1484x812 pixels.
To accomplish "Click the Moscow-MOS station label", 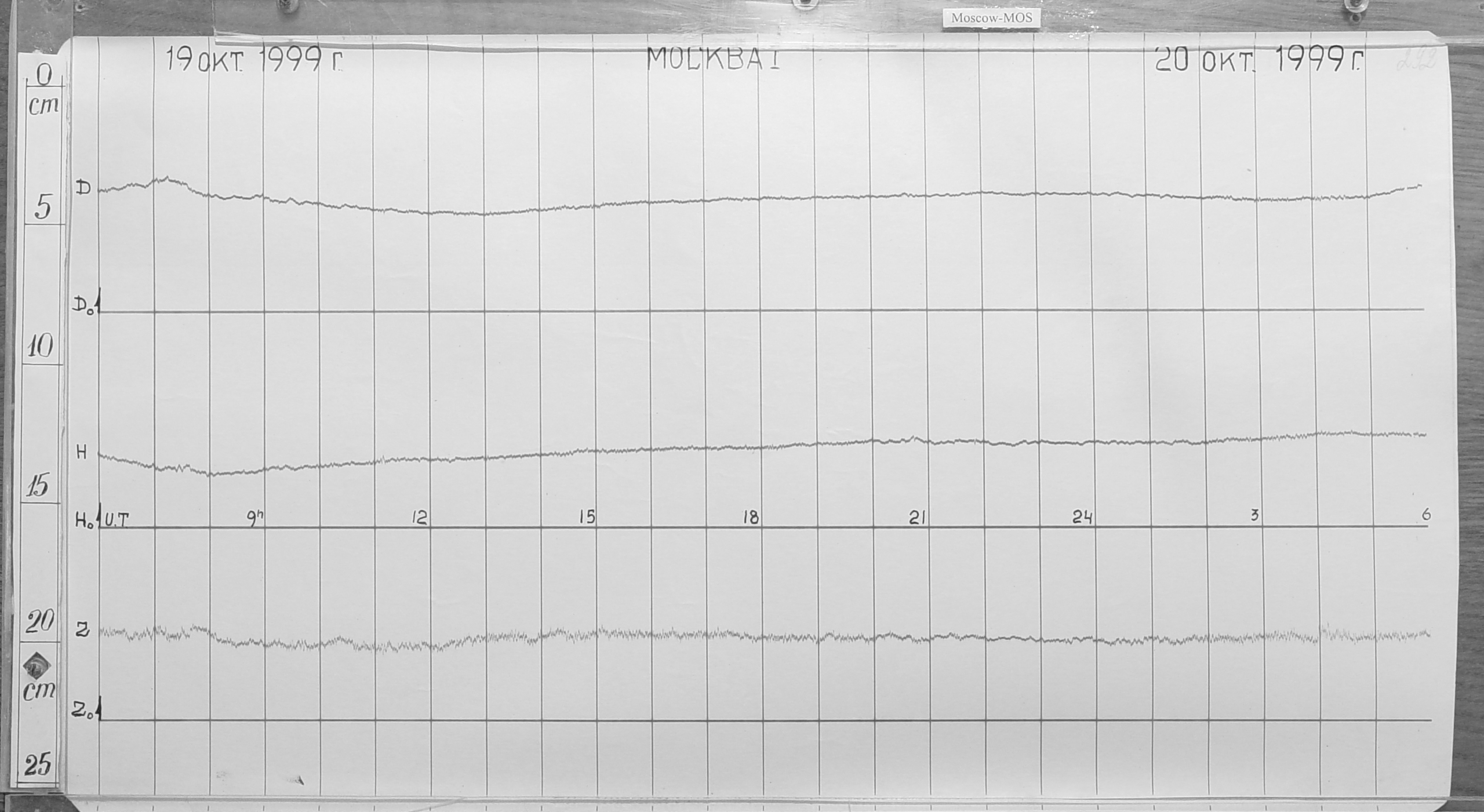I will (991, 19).
